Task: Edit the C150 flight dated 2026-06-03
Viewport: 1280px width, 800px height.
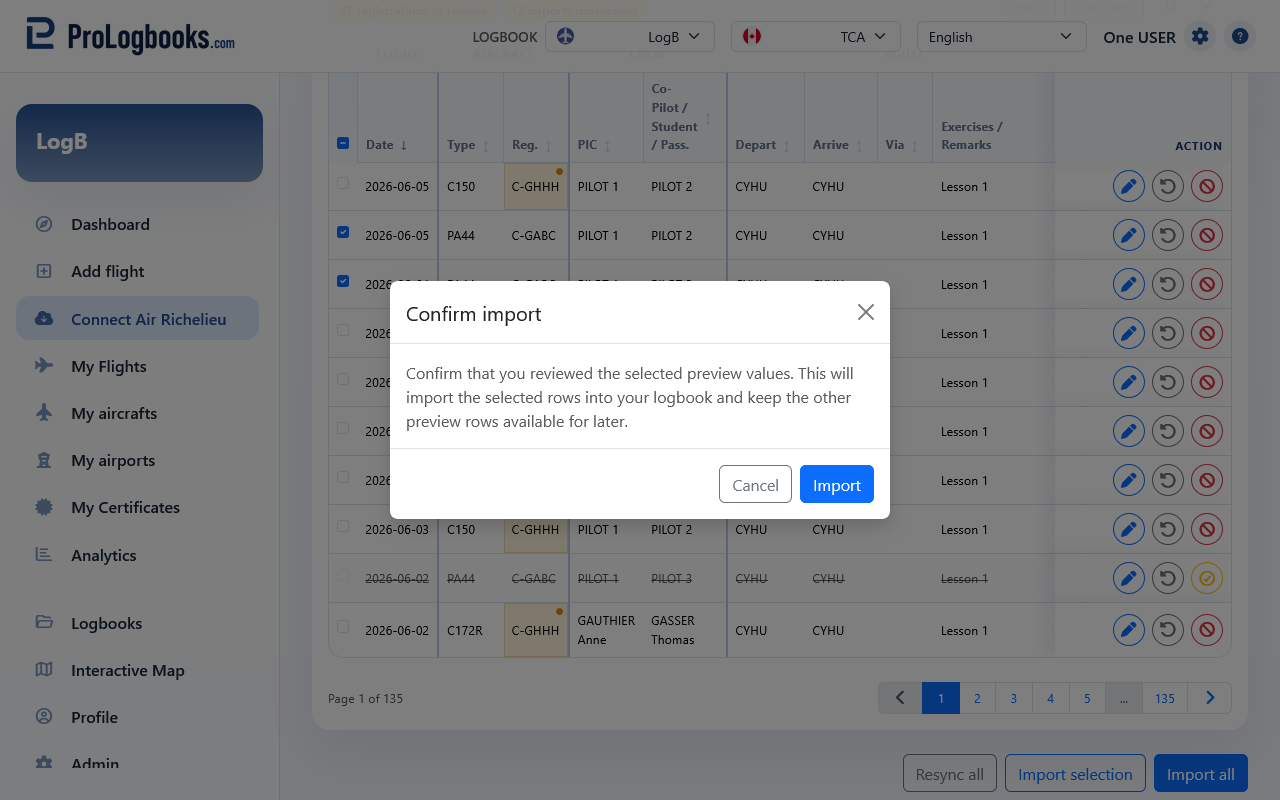Action: (1129, 529)
